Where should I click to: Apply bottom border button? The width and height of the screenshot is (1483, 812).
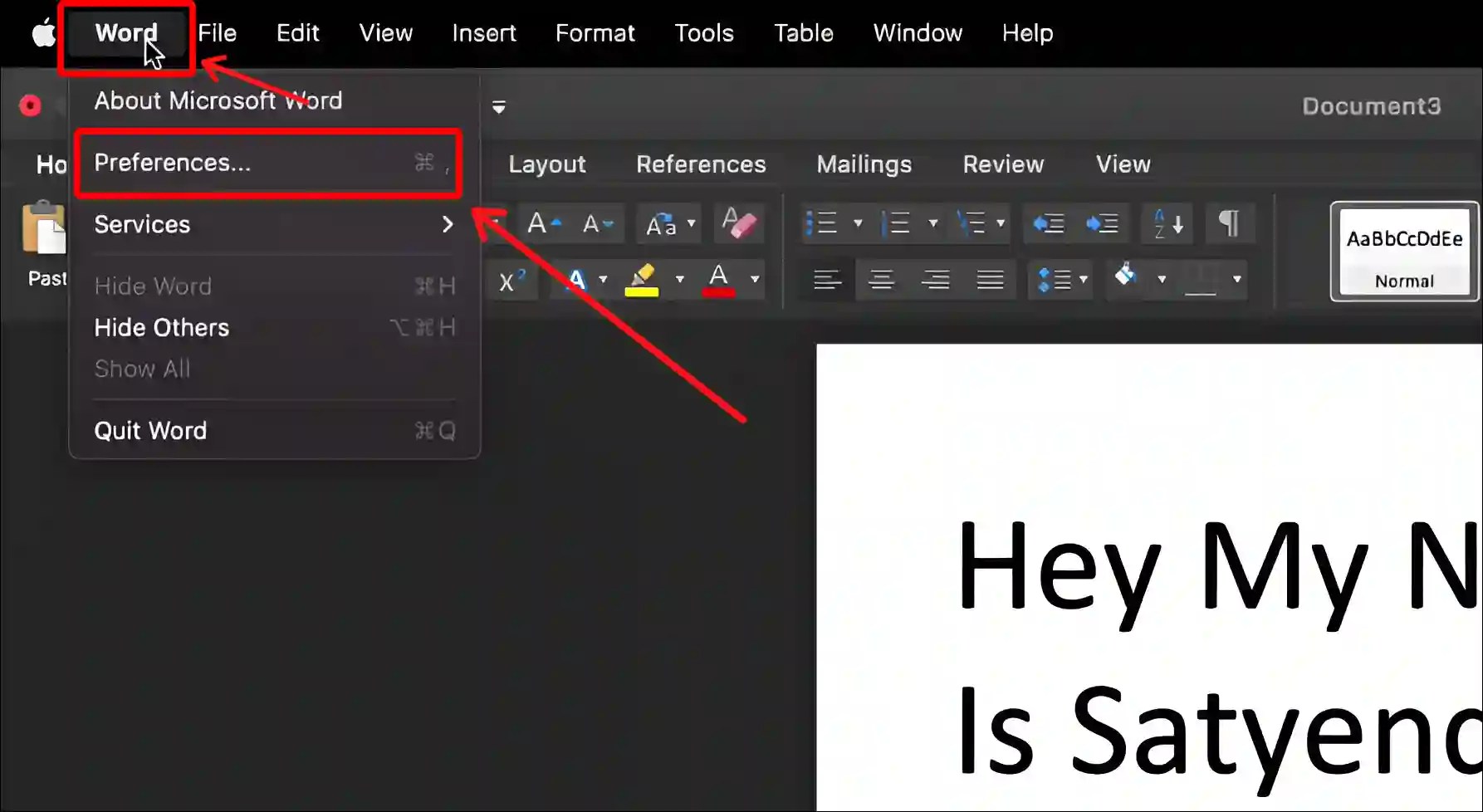tap(1201, 280)
